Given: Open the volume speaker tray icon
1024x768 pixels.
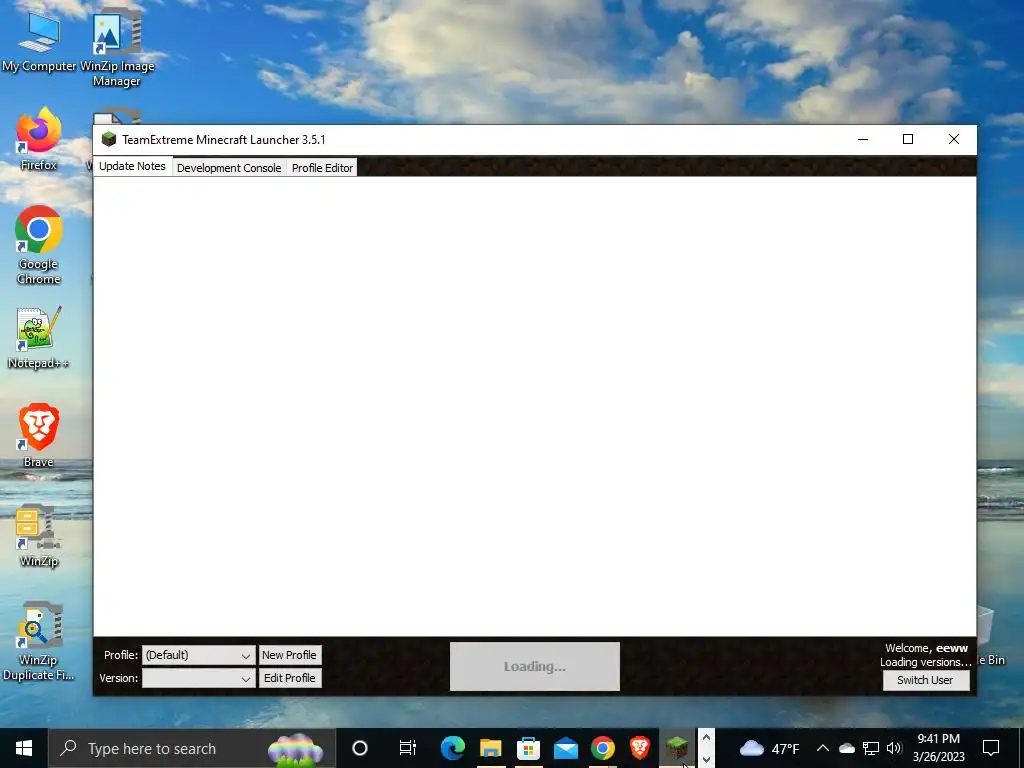Looking at the screenshot, I should [x=895, y=748].
